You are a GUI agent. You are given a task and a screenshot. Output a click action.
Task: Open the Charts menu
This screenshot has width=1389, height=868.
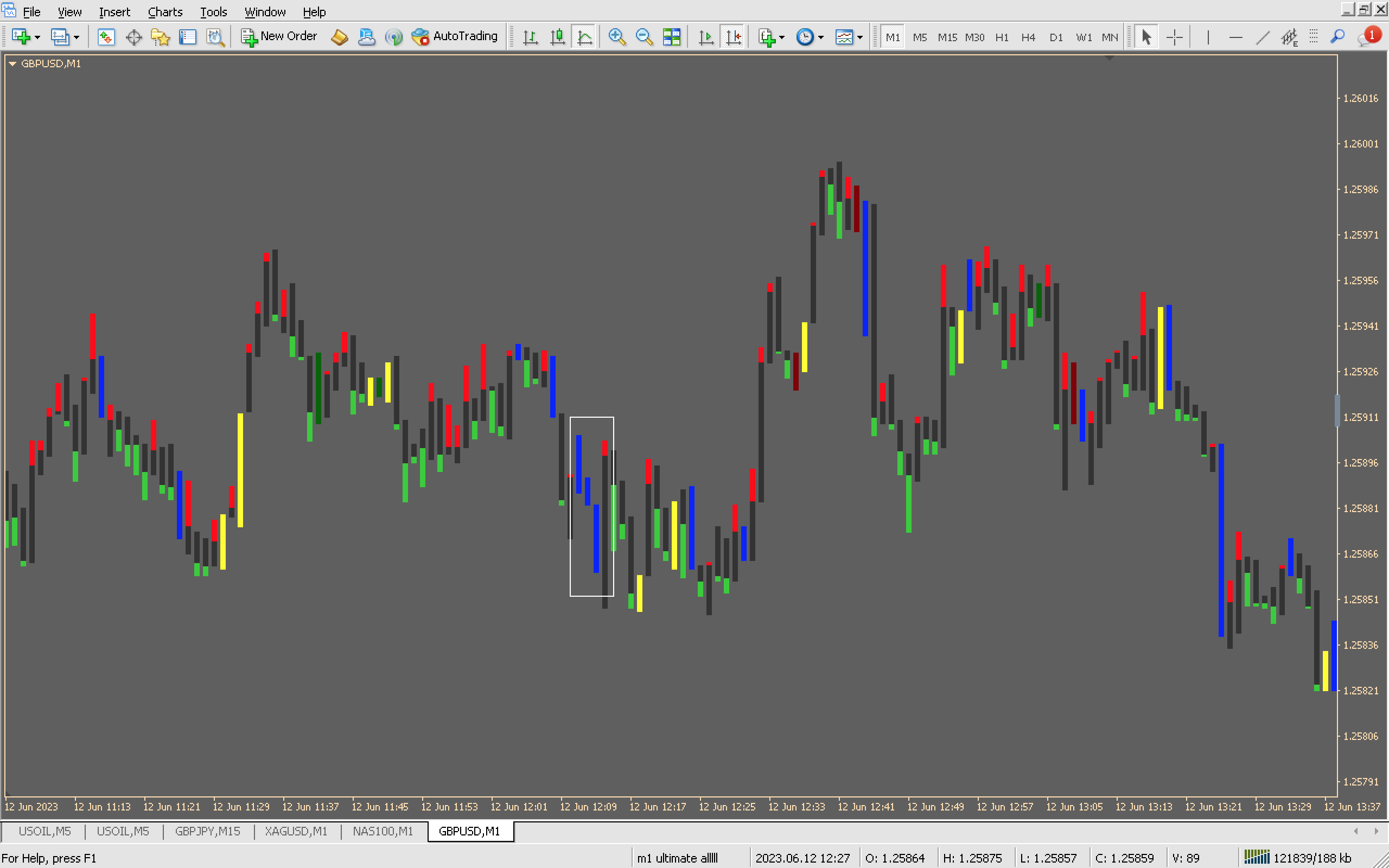165,11
